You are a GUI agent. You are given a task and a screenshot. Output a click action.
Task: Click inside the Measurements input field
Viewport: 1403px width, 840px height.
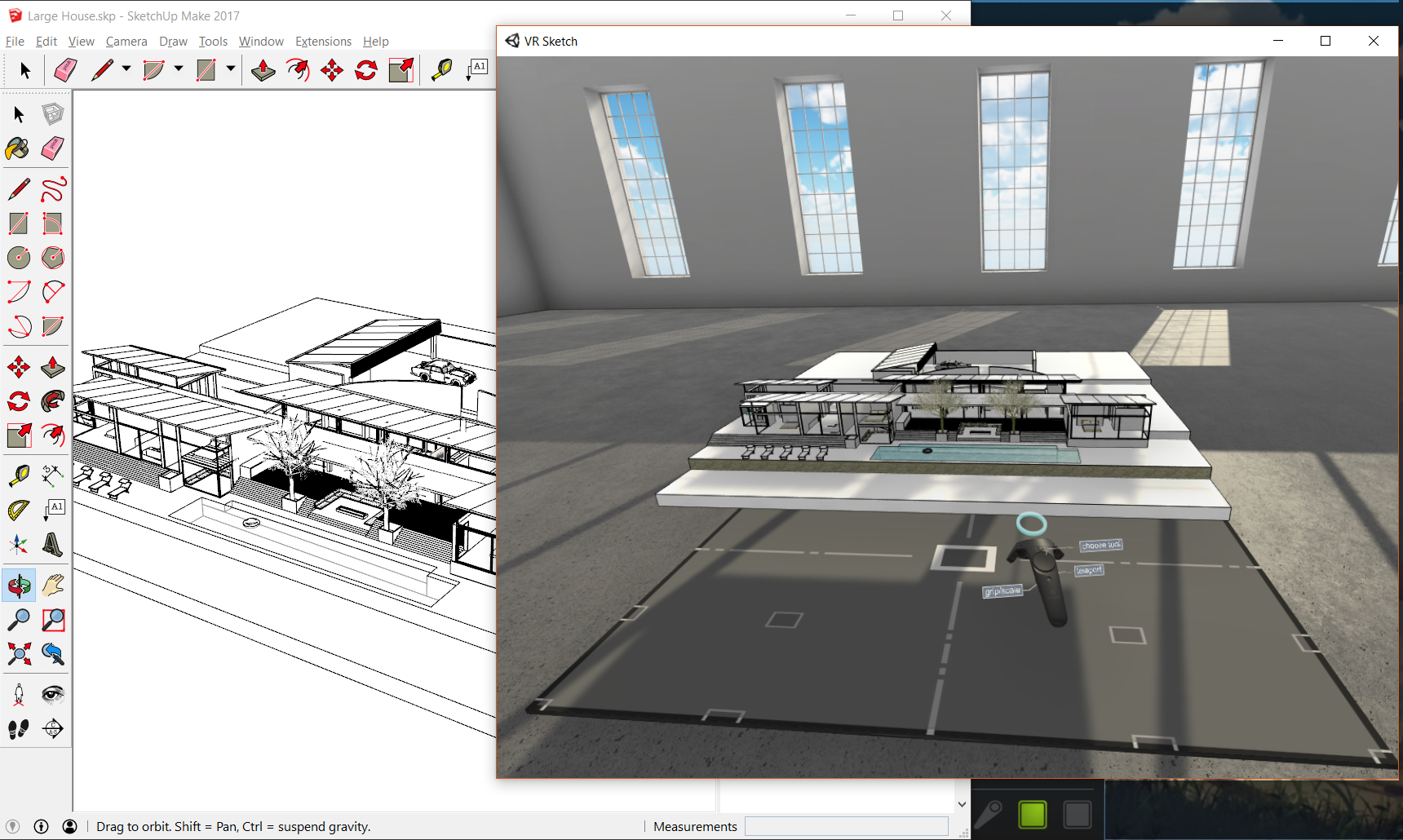847,826
